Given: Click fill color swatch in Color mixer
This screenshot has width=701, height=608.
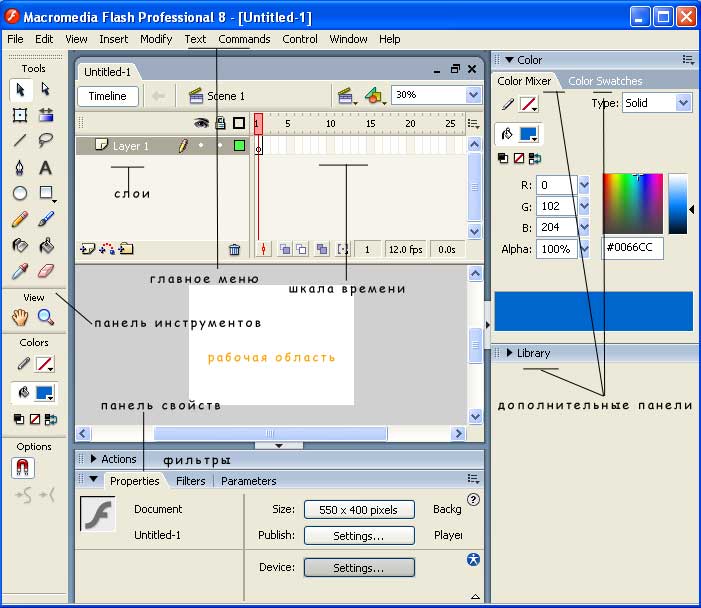Looking at the screenshot, I should point(529,134).
